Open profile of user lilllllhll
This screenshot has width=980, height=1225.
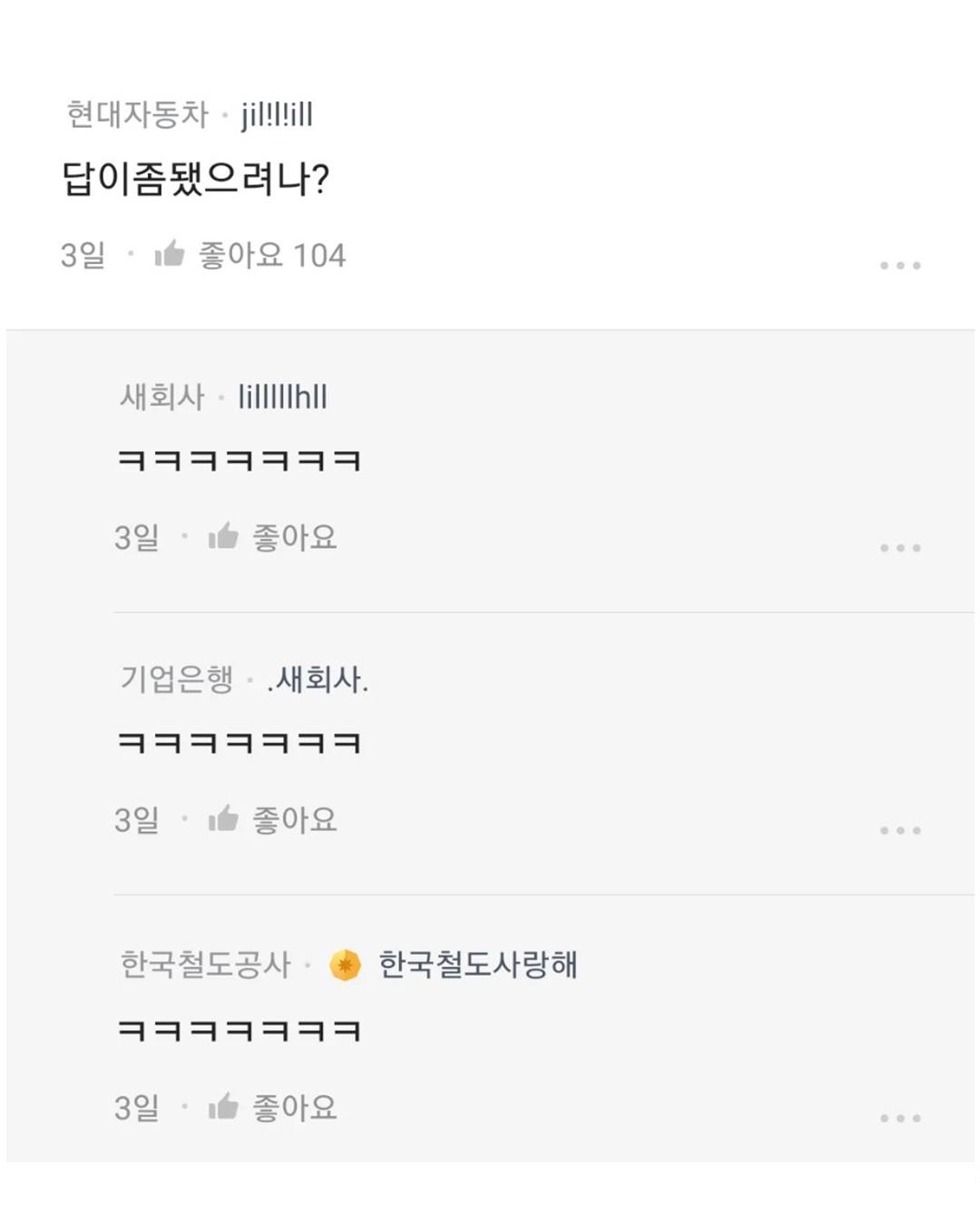point(282,397)
